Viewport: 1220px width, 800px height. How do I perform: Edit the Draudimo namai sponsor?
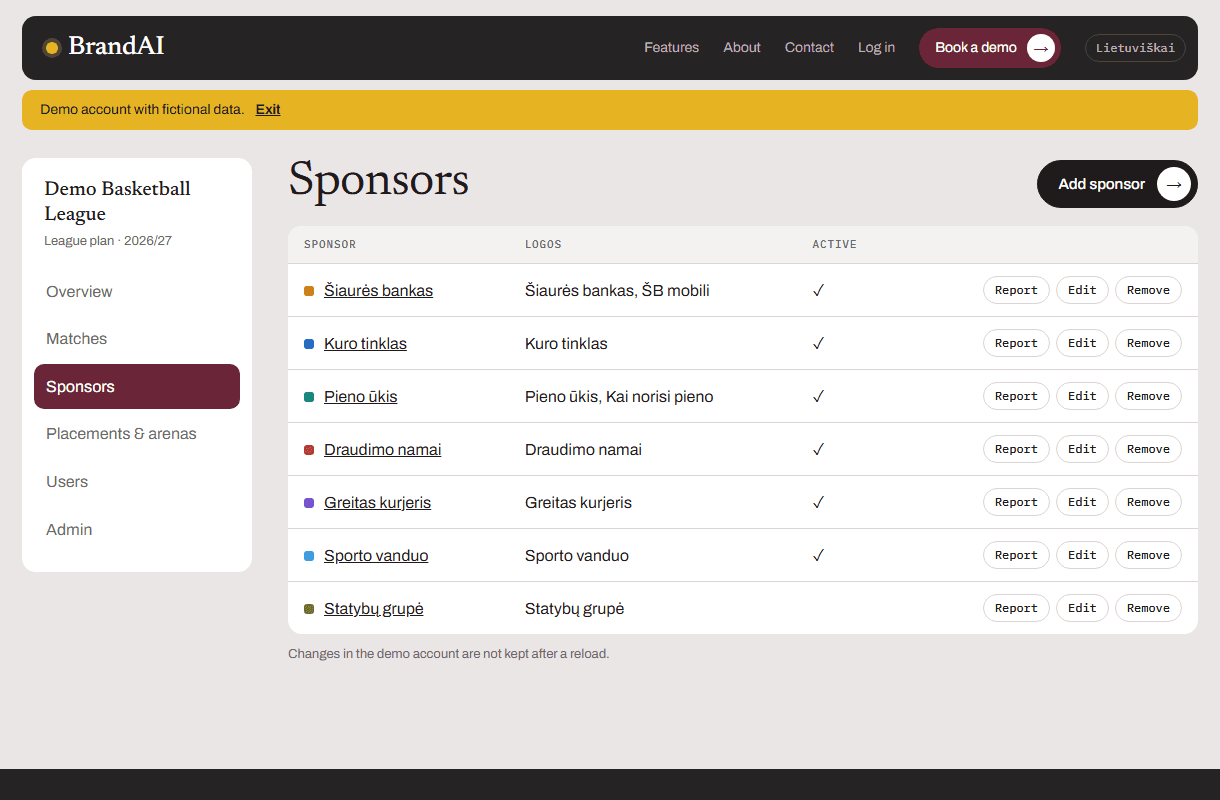point(1082,449)
